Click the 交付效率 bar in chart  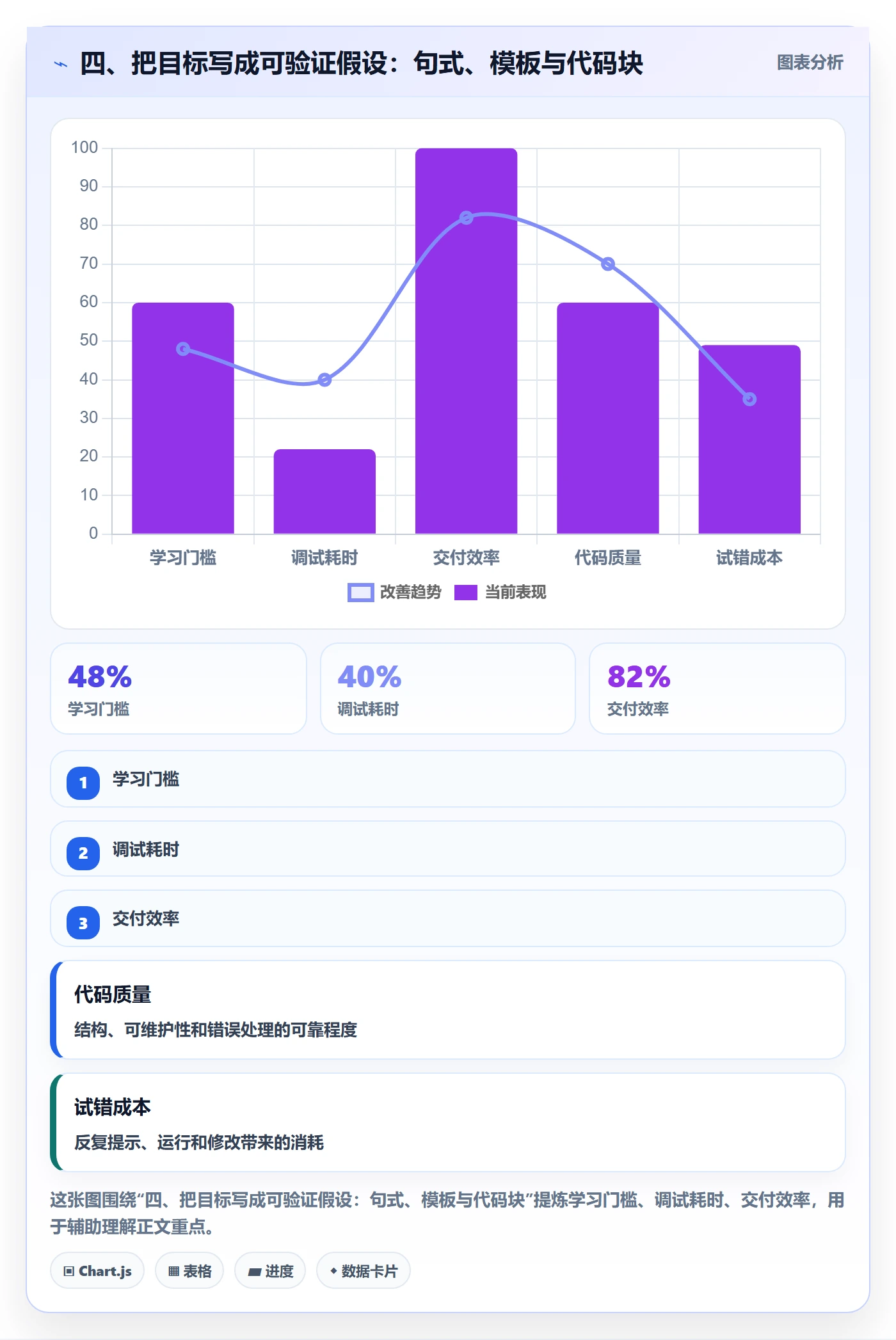click(x=466, y=341)
